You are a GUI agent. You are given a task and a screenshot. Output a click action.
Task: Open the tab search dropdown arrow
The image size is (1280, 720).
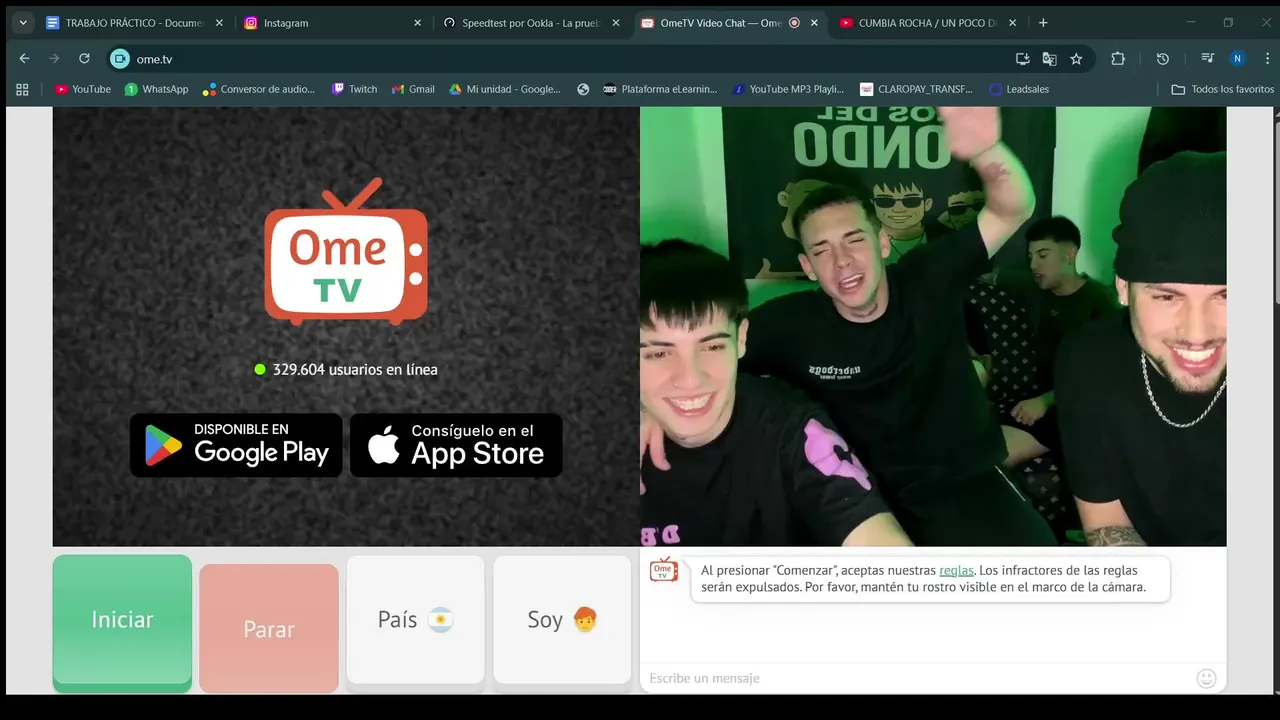[x=23, y=22]
